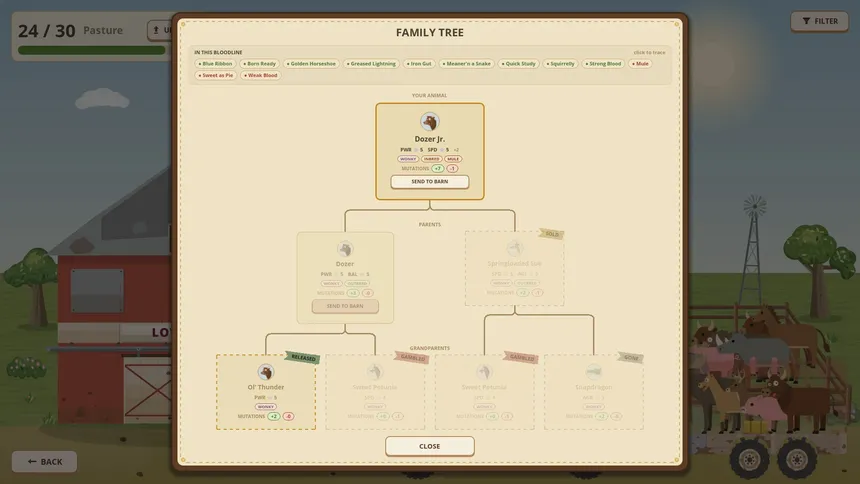
Task: Click the WONKY tag on Dozer Jr.
Action: 408,159
